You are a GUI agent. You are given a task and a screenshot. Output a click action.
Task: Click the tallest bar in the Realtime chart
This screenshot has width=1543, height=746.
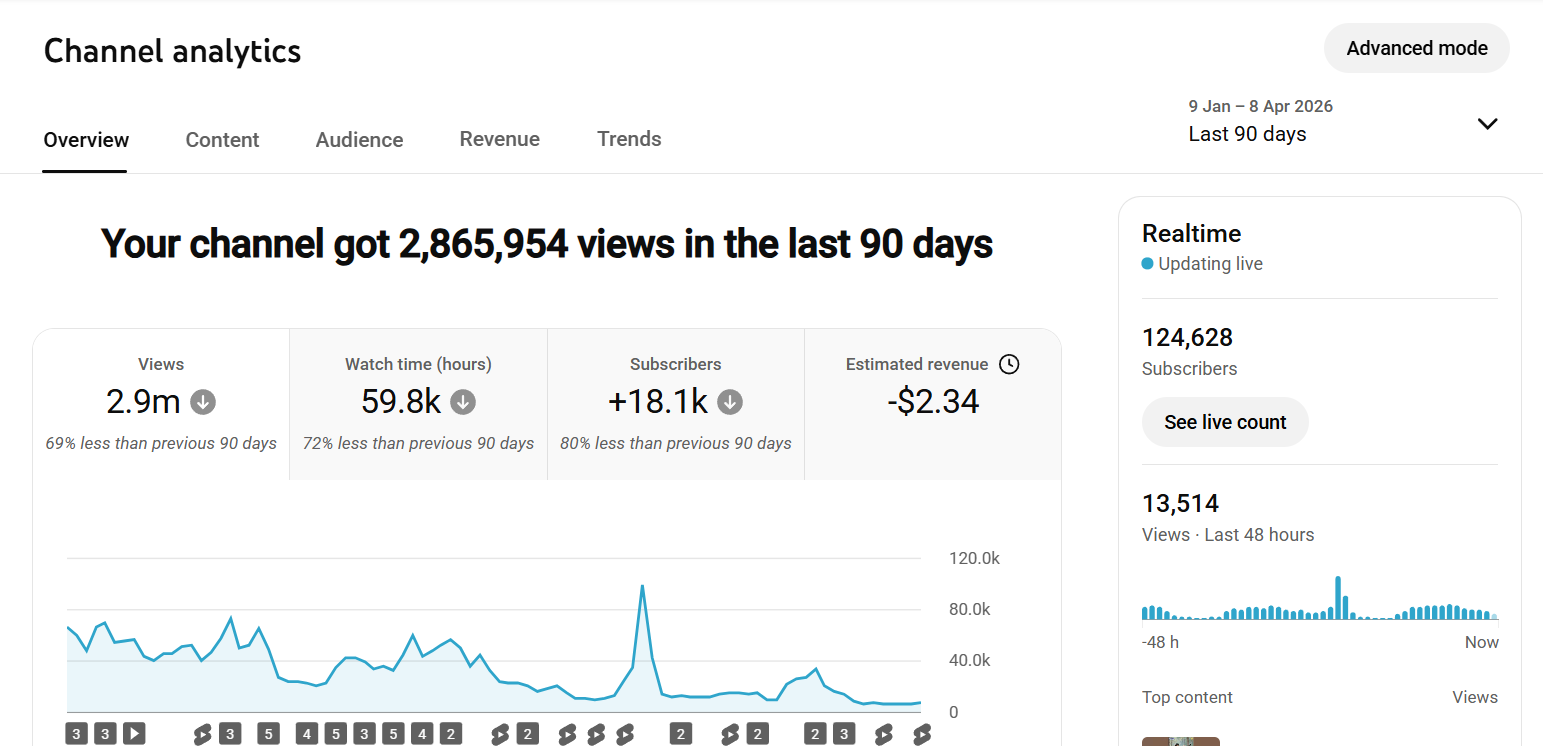pos(1338,598)
